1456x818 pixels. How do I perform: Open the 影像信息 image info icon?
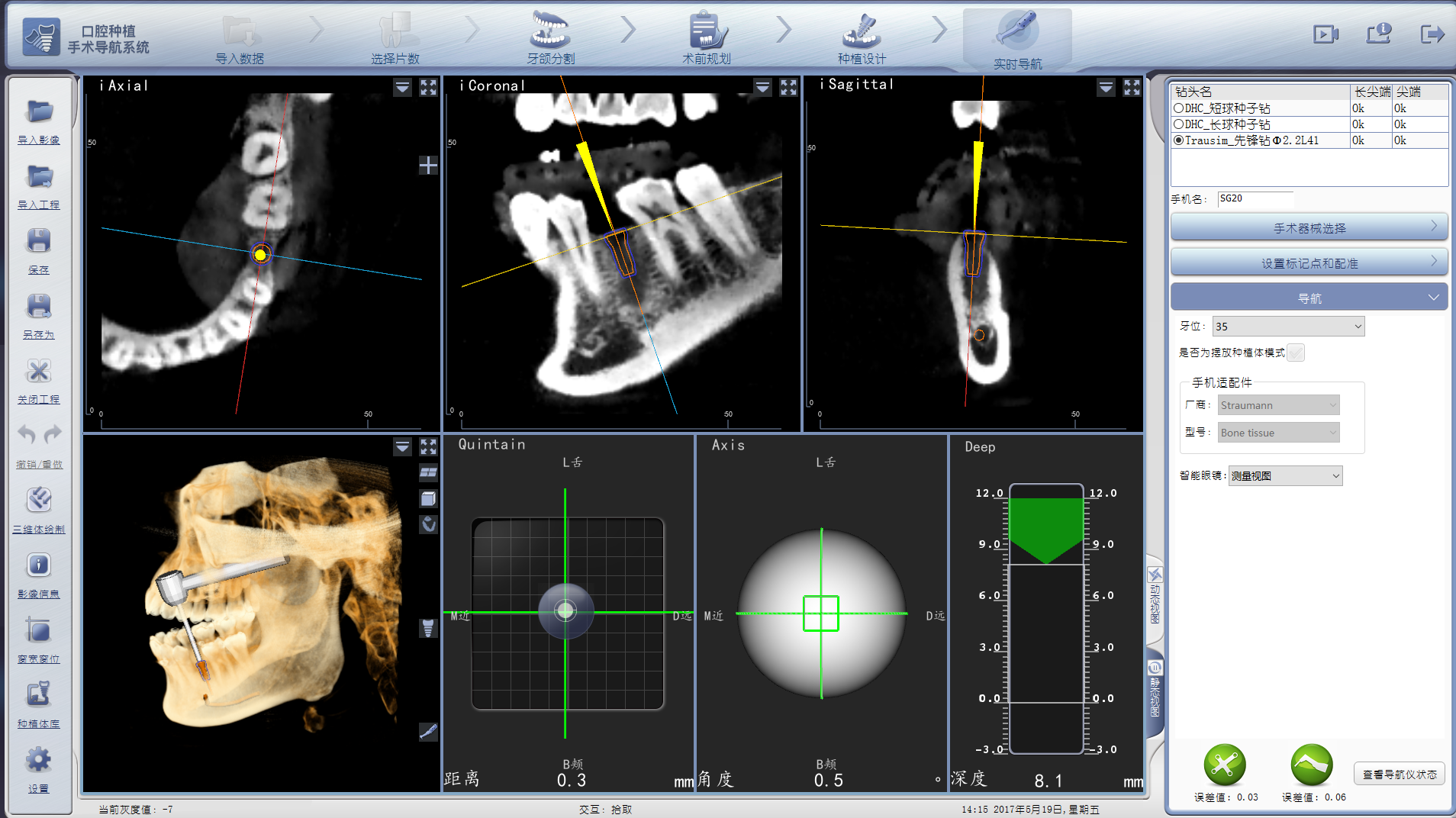pos(39,567)
